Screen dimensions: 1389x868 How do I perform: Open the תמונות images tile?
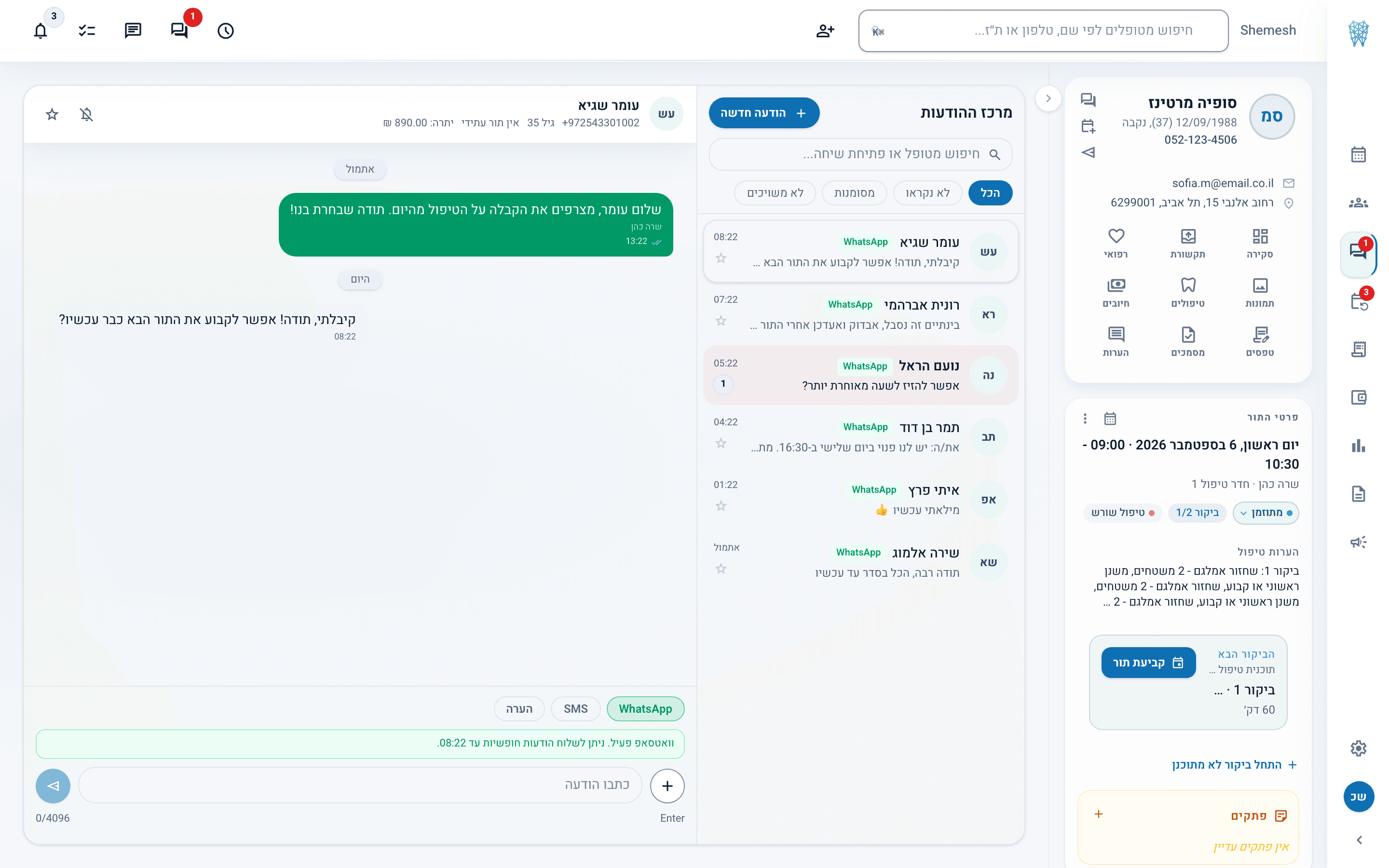pyautogui.click(x=1260, y=292)
